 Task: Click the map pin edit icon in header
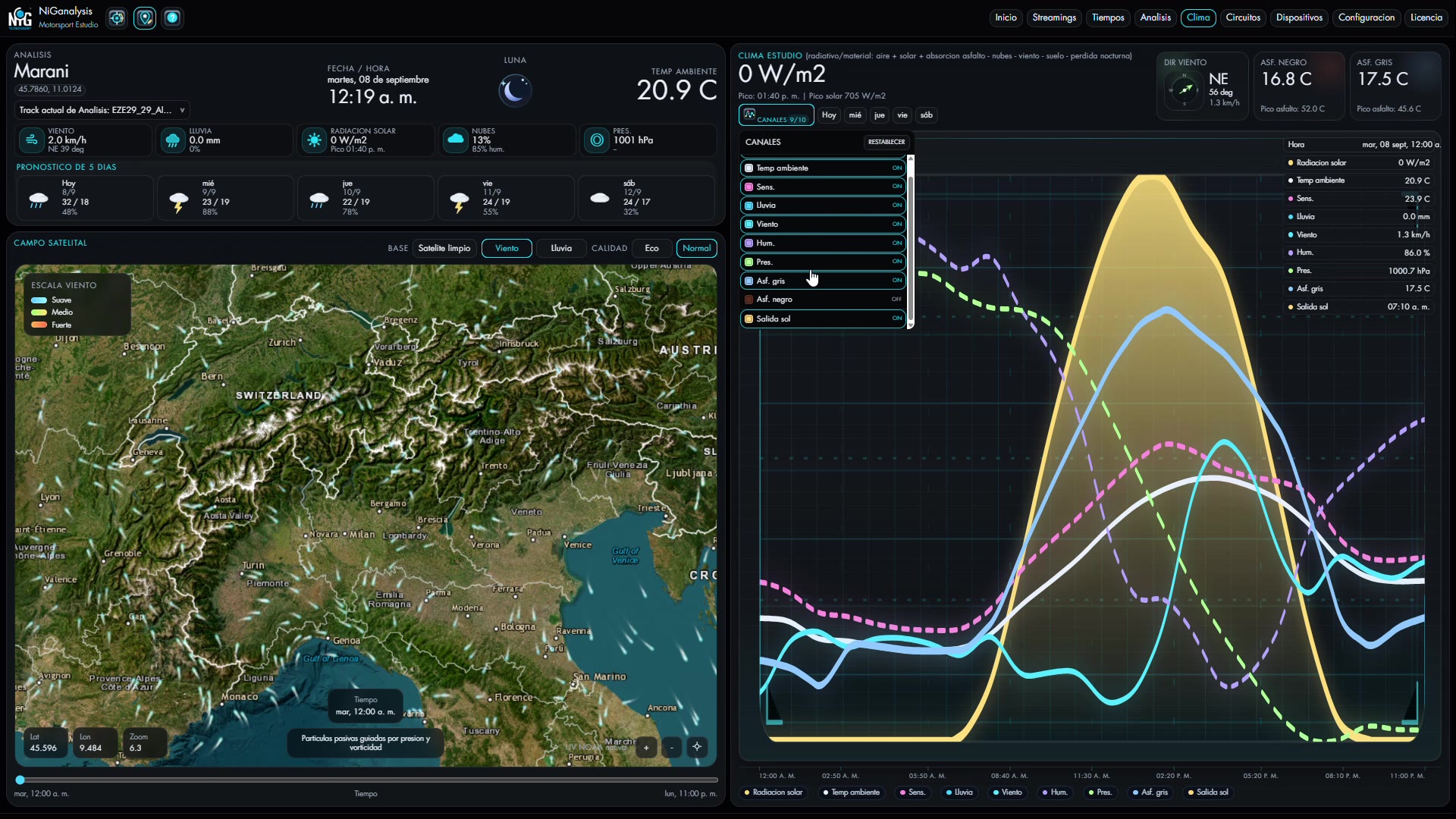click(x=145, y=17)
